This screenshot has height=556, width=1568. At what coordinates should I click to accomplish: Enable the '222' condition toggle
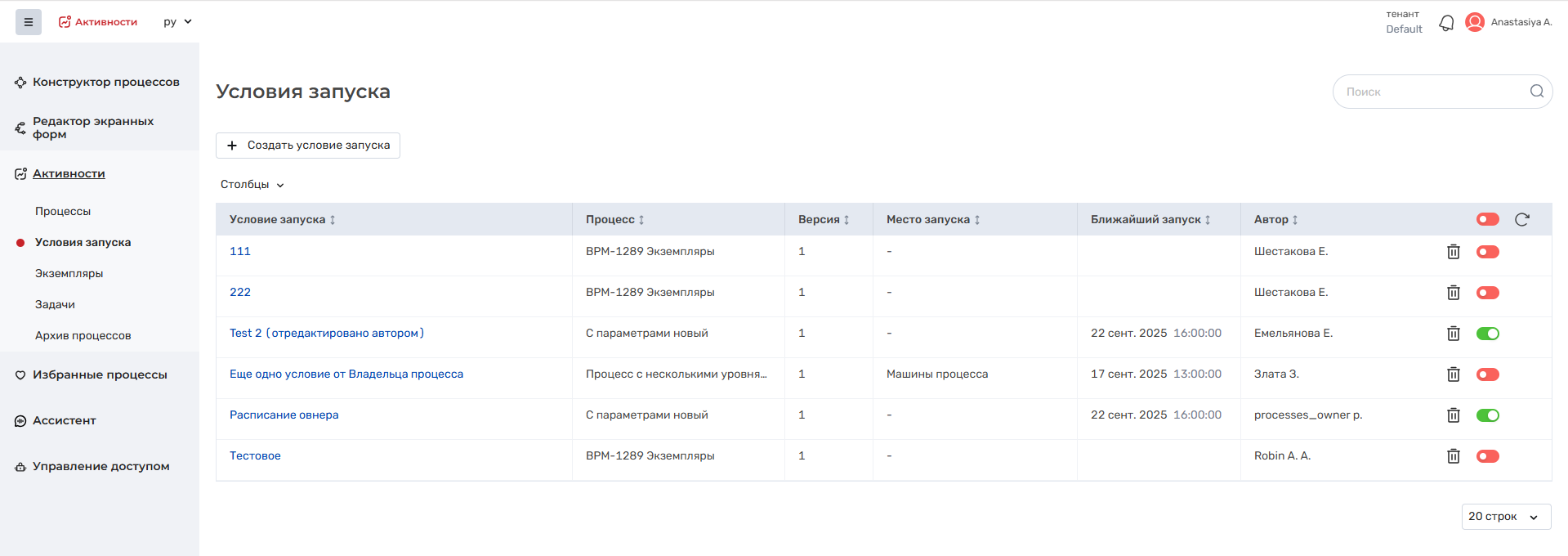click(1487, 293)
